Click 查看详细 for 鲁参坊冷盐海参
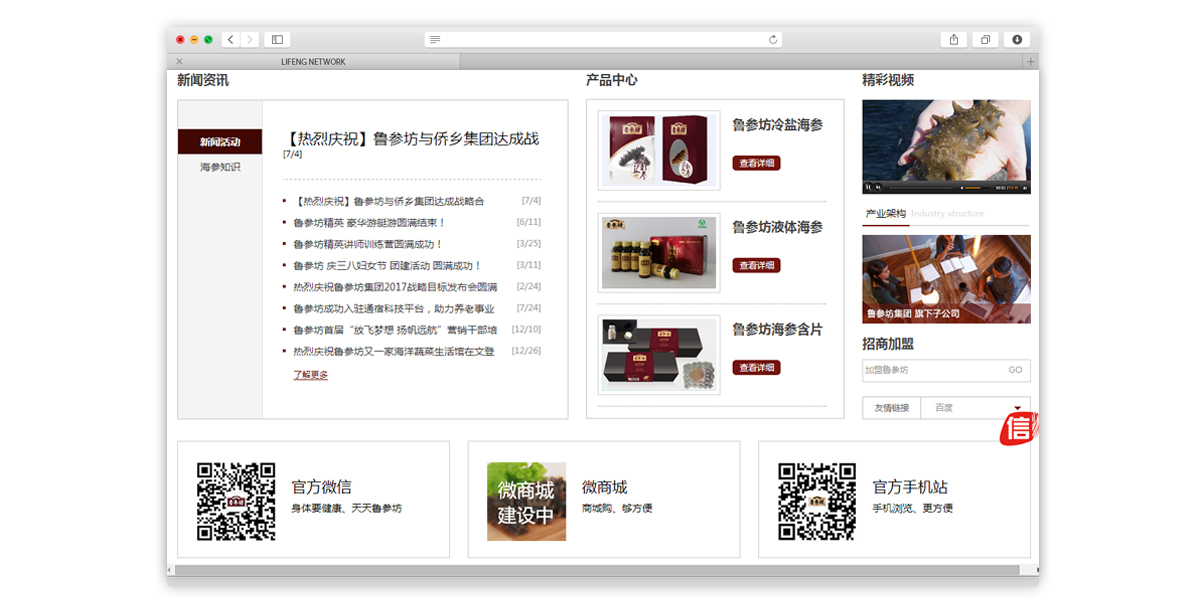 (x=756, y=163)
